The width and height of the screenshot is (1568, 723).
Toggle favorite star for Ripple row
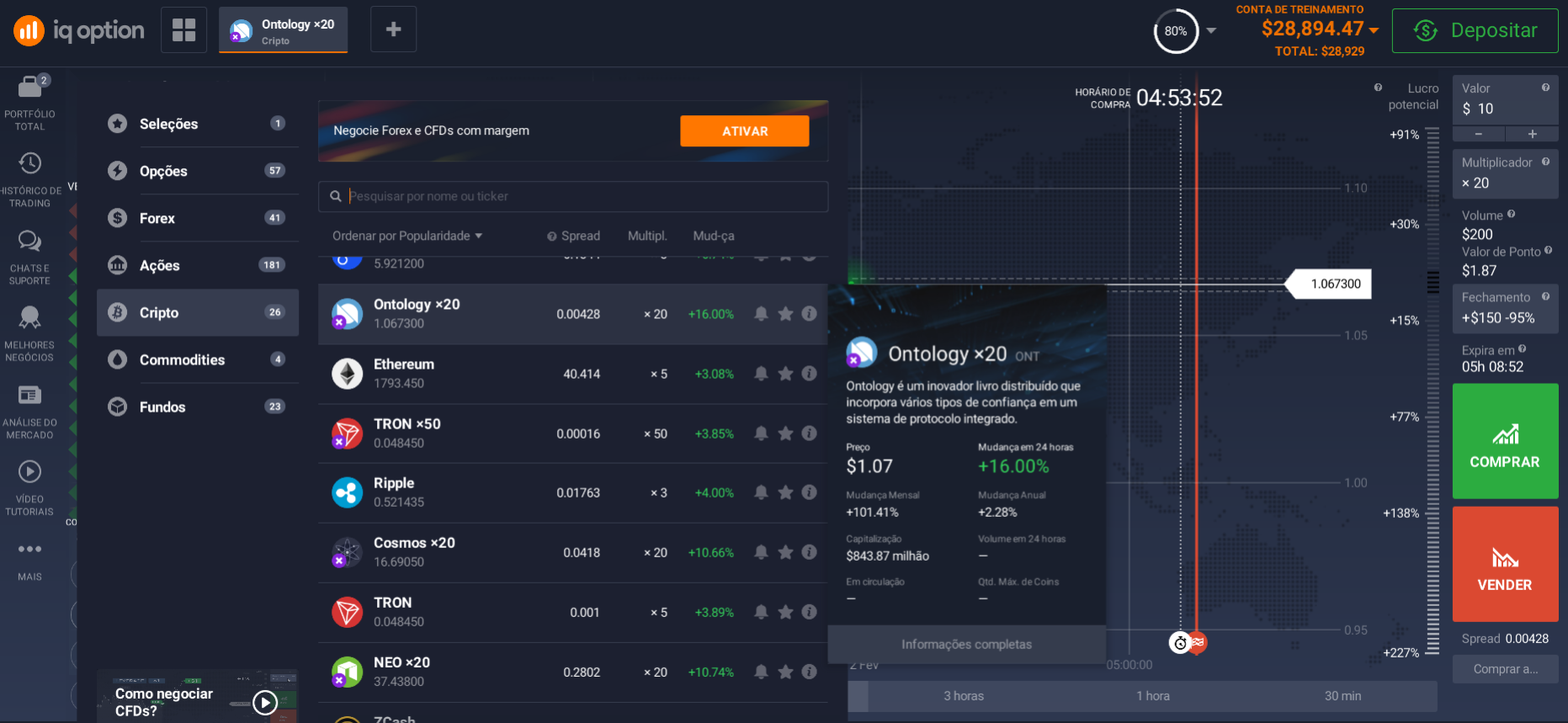(x=785, y=492)
